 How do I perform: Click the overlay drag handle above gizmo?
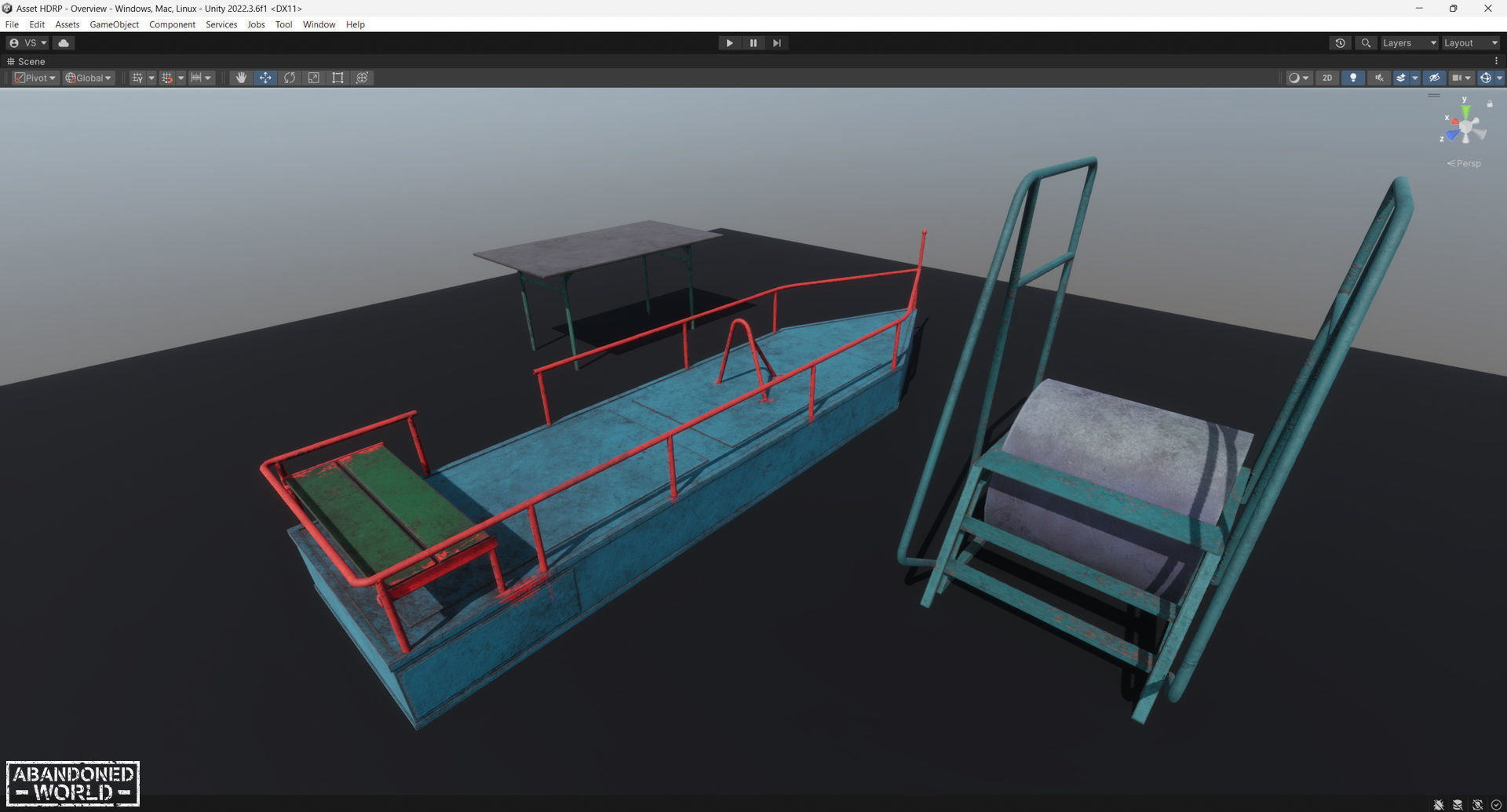(1434, 95)
